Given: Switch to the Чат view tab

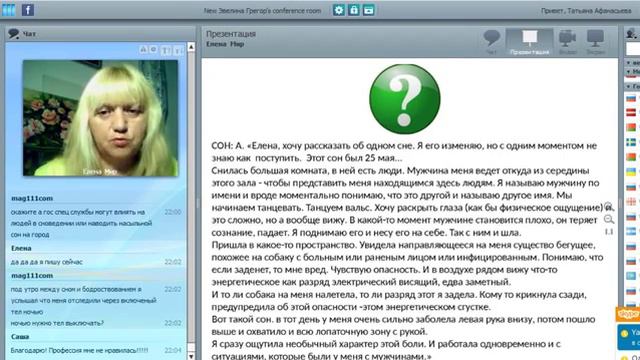Looking at the screenshot, I should [491, 42].
